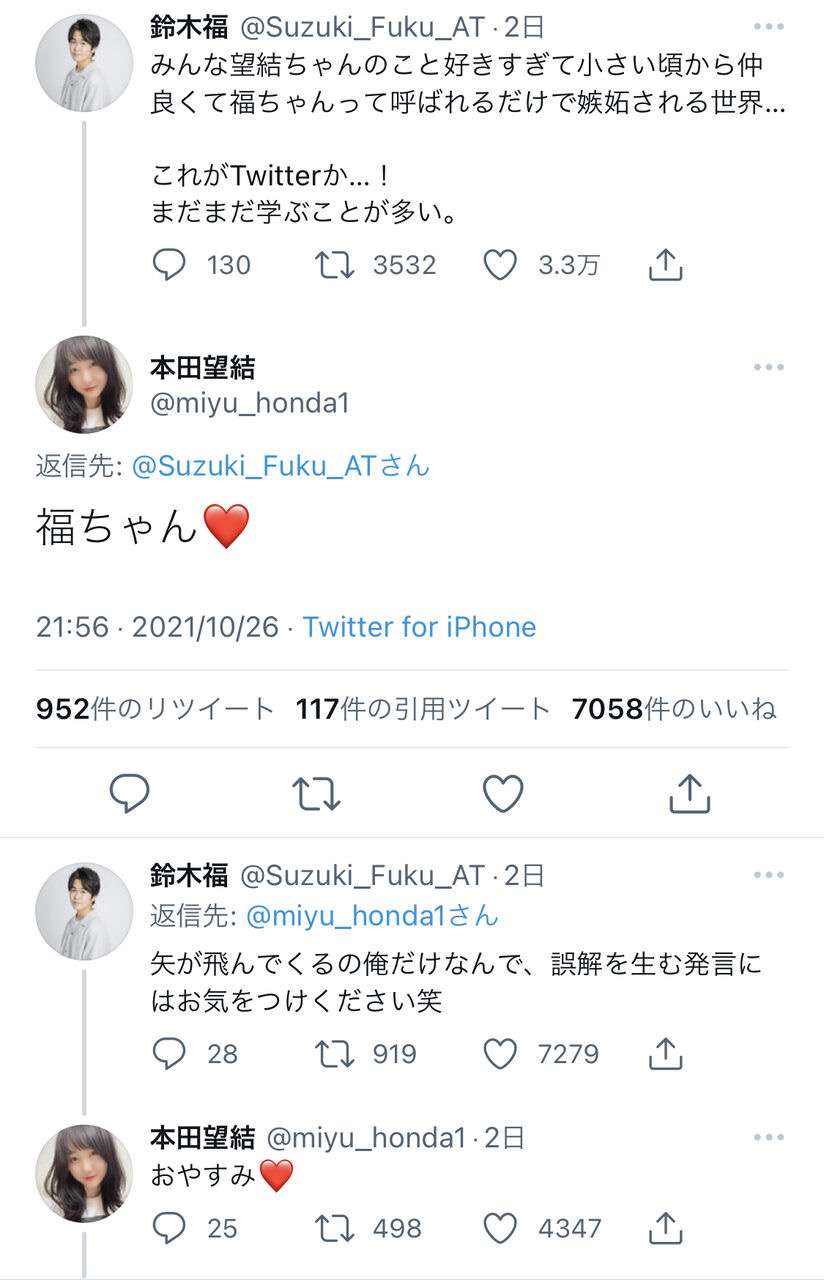Open the Twitter for iPhone source link
This screenshot has height=1280, width=824.
click(419, 627)
